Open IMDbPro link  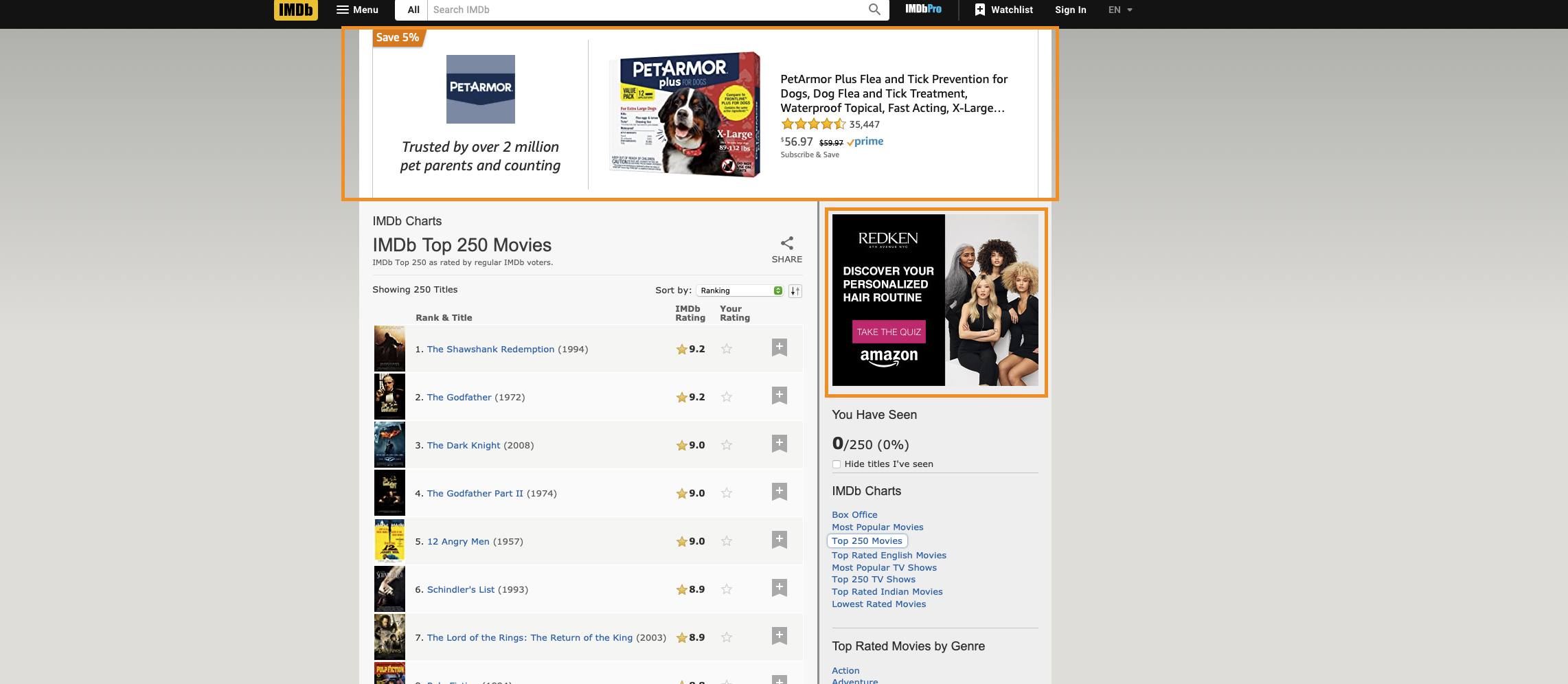point(923,9)
